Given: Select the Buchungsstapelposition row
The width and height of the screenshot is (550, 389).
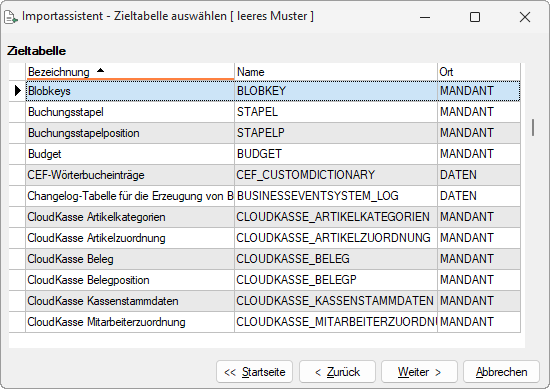Looking at the screenshot, I should coord(273,133).
